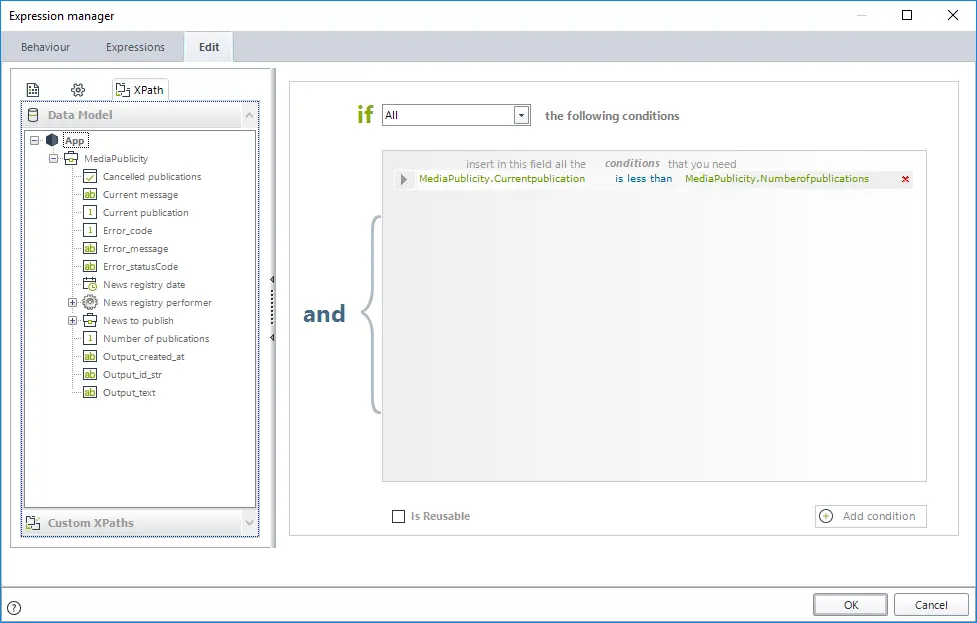This screenshot has width=977, height=623.
Task: Expand the News registry performer node
Action: [72, 303]
